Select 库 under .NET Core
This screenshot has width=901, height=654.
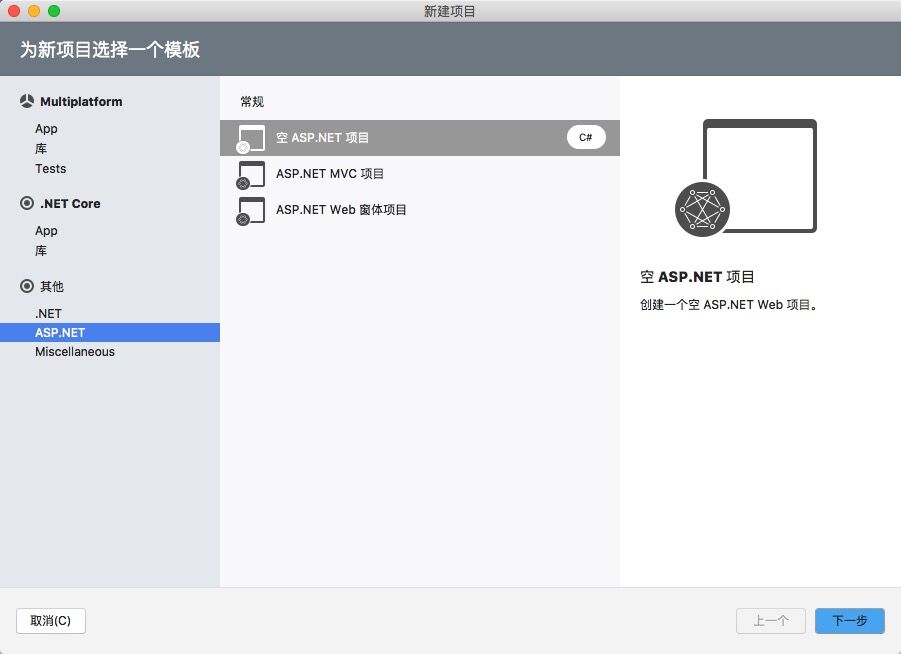41,251
